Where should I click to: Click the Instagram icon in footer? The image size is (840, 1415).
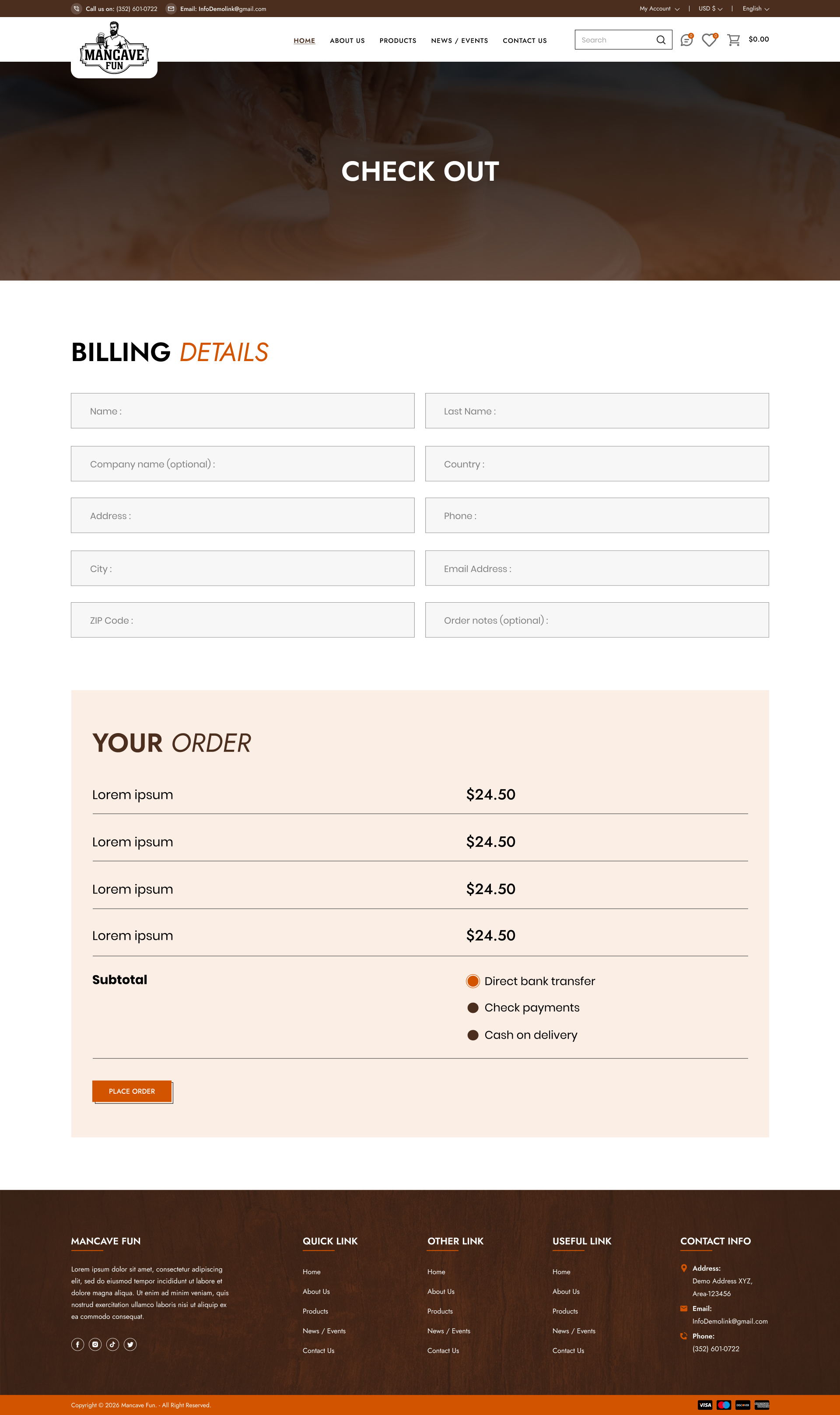(95, 1344)
